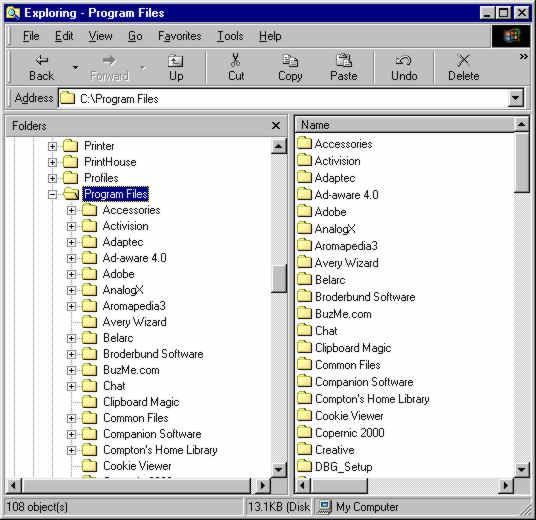Click the Windows logo throbber icon
This screenshot has height=520, width=536.
[x=511, y=36]
